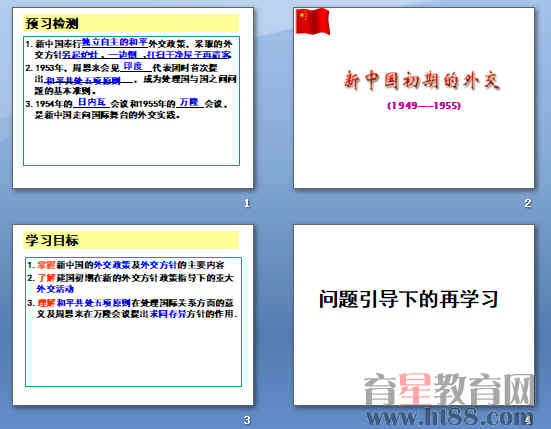Viewport: 551px width, 429px height.
Task: Click the blue 外交活动 text in slide 3
Action: [55, 289]
